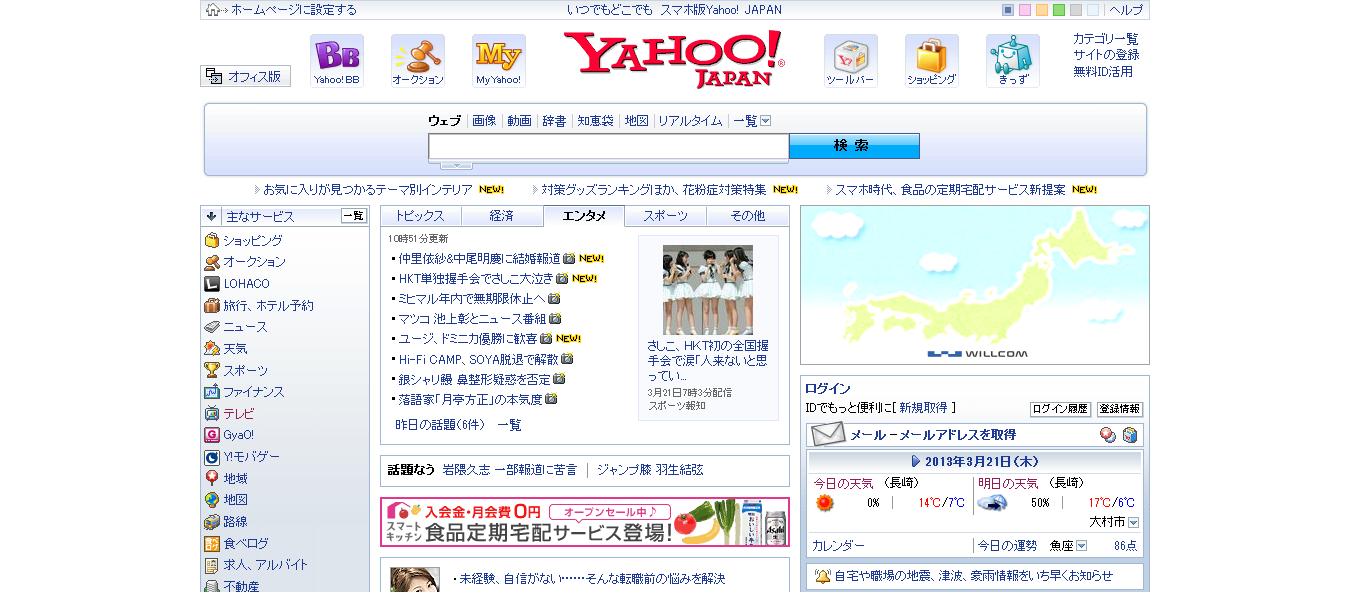Switch to the トピックス tab

point(420,216)
